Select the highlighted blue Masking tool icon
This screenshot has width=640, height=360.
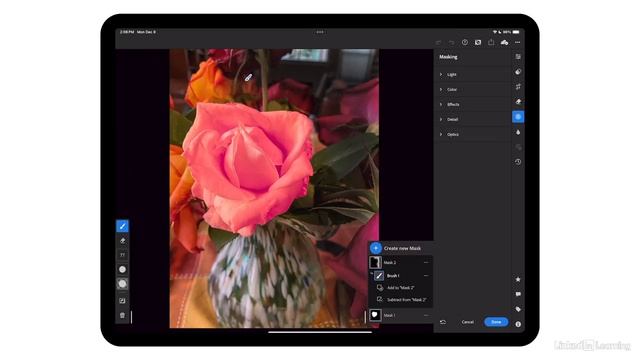(518, 117)
